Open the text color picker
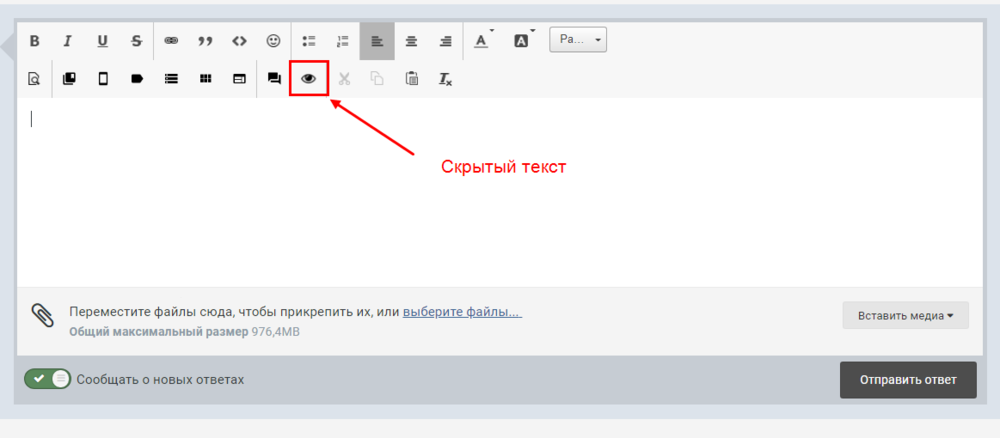The height and width of the screenshot is (438, 1000). pyautogui.click(x=483, y=41)
